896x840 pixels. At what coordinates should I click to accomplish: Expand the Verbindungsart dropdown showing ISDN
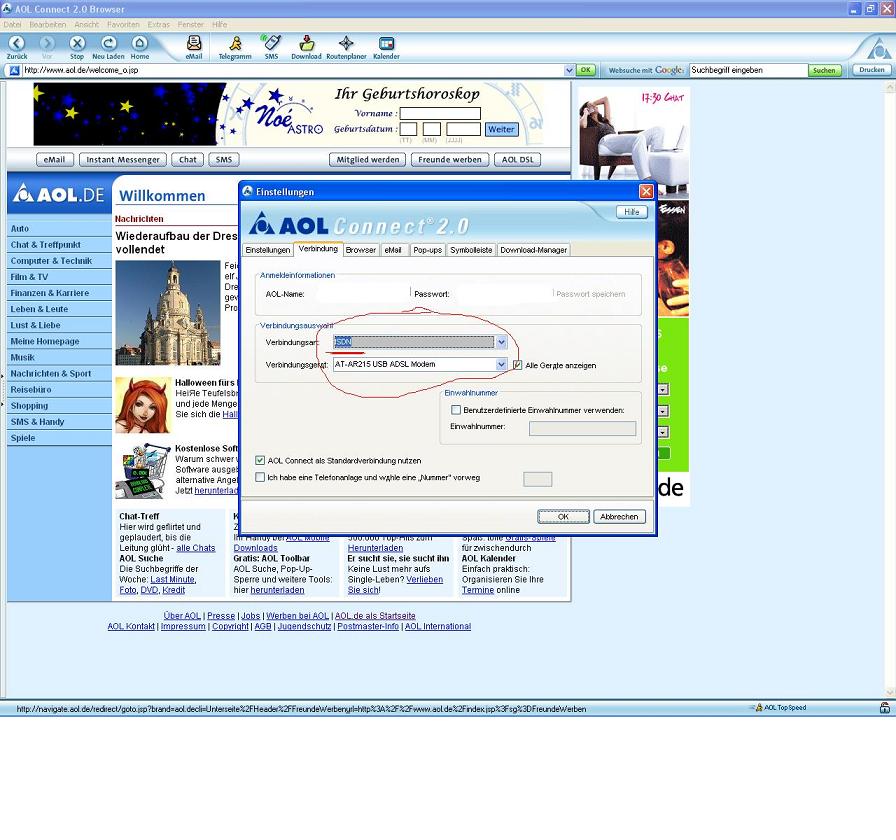pyautogui.click(x=501, y=342)
